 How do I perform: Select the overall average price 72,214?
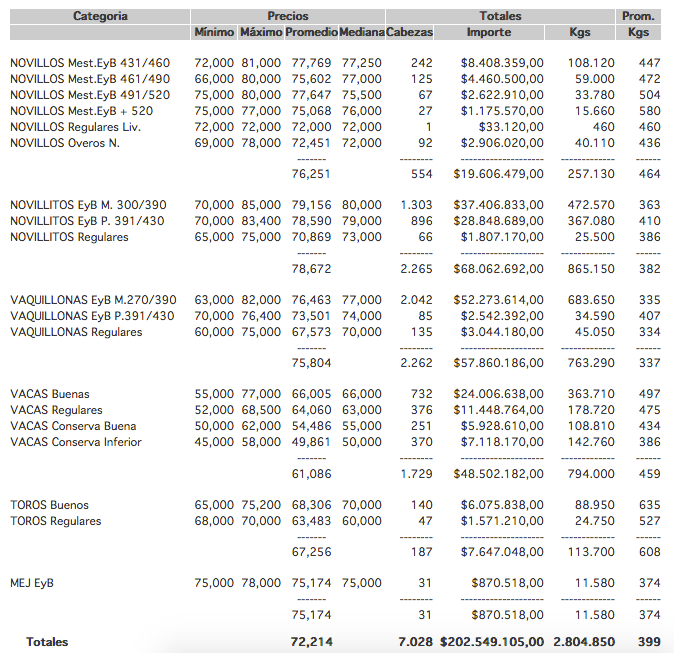tap(311, 641)
